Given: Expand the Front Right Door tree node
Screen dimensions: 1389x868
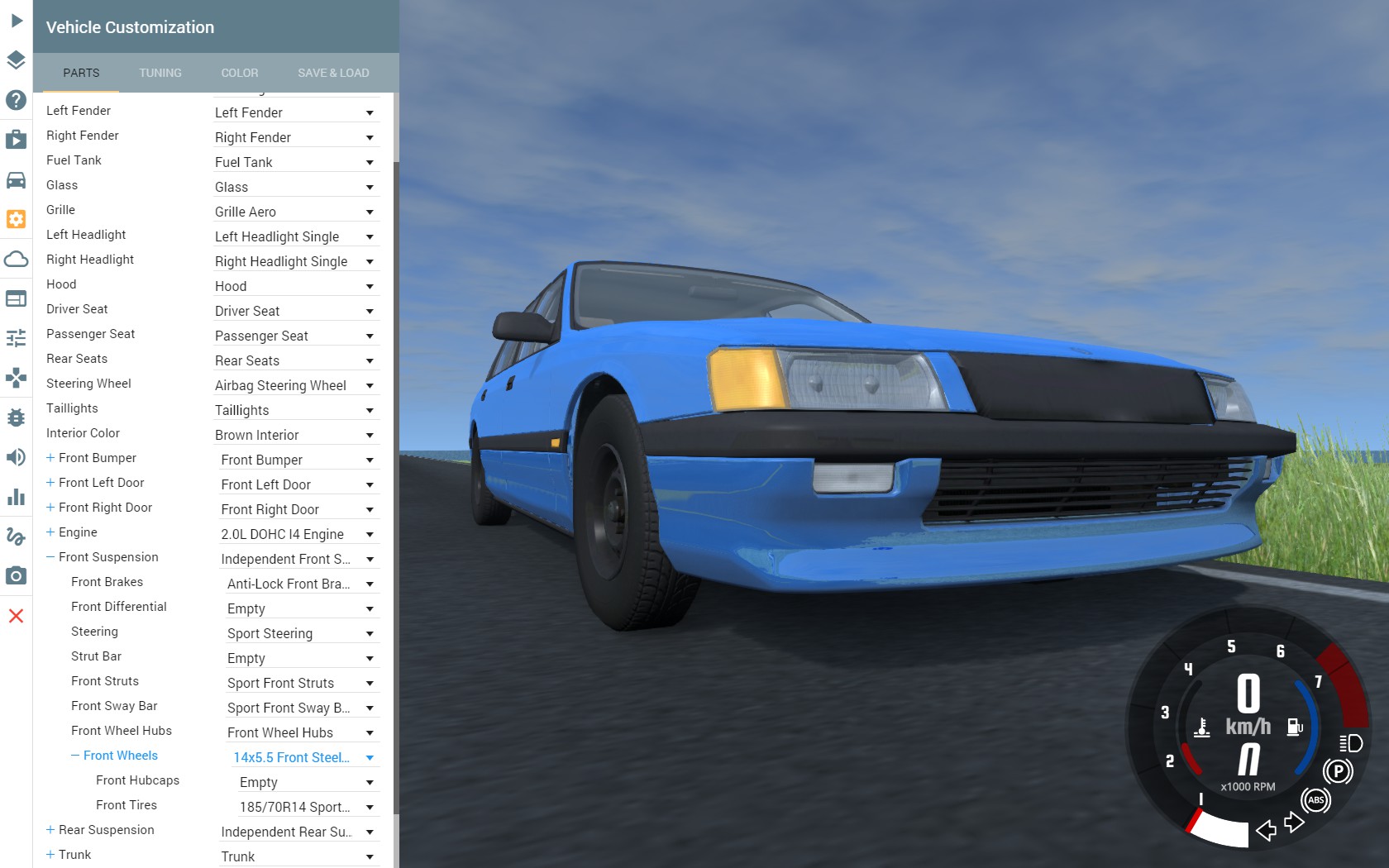Looking at the screenshot, I should coord(50,507).
